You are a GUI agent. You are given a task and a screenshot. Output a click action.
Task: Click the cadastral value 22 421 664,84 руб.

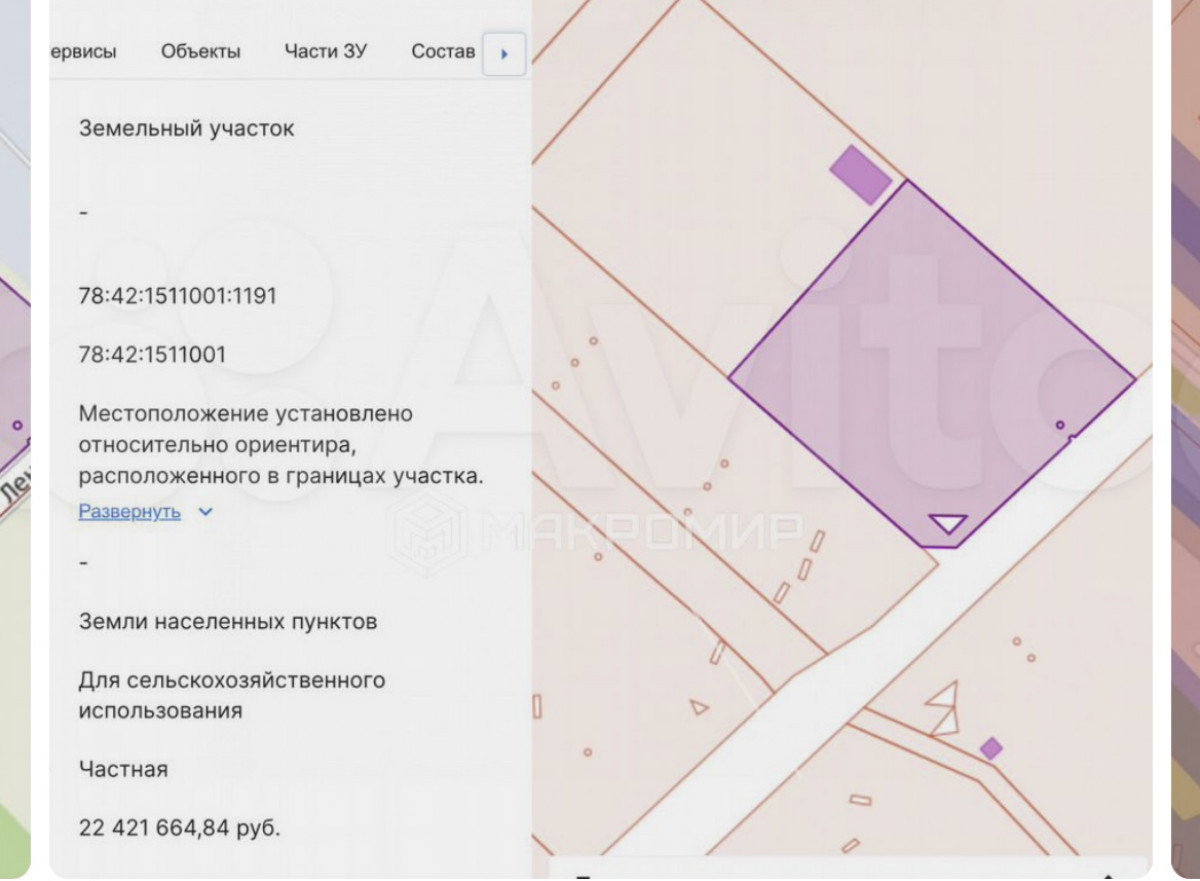pyautogui.click(x=180, y=828)
